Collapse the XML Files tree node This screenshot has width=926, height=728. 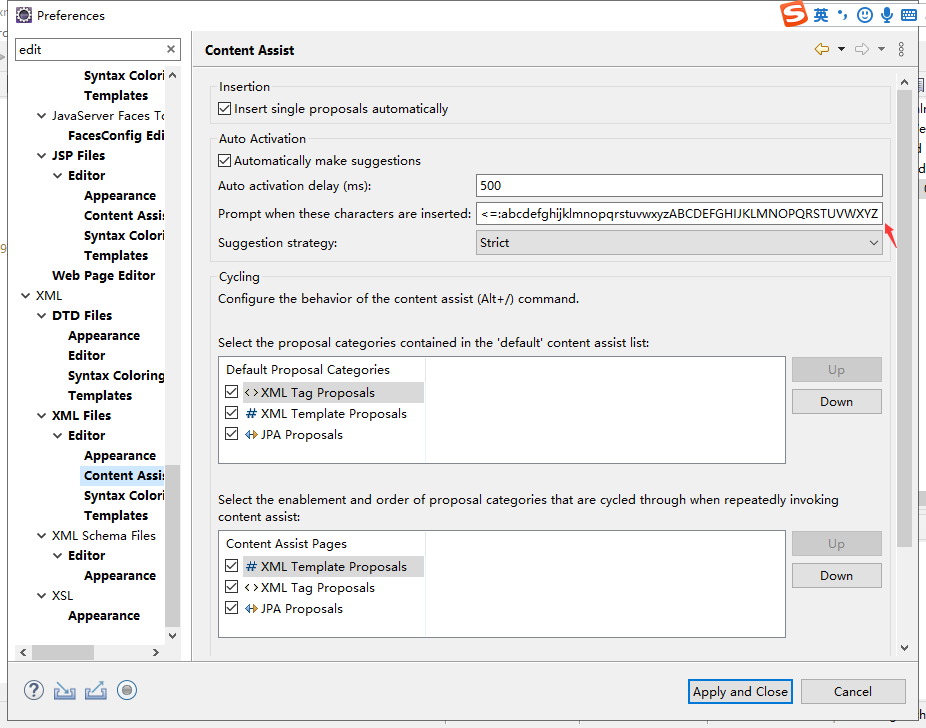42,416
